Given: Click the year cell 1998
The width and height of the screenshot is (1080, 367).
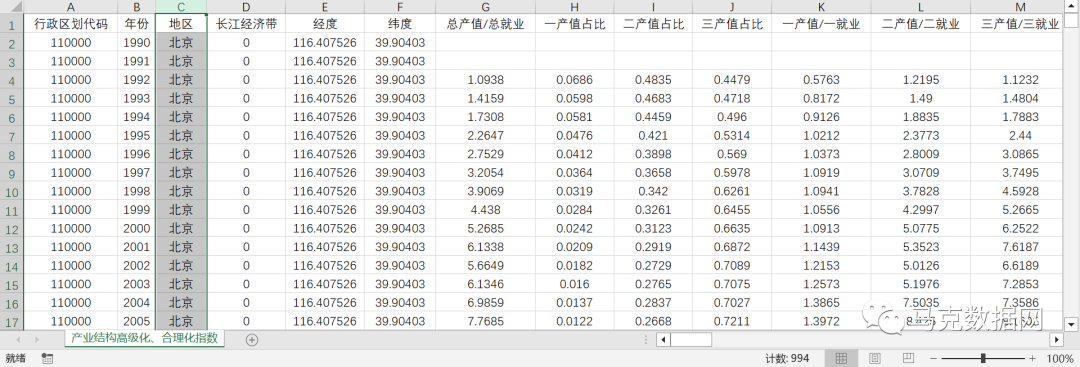Looking at the screenshot, I should pyautogui.click(x=136, y=191).
